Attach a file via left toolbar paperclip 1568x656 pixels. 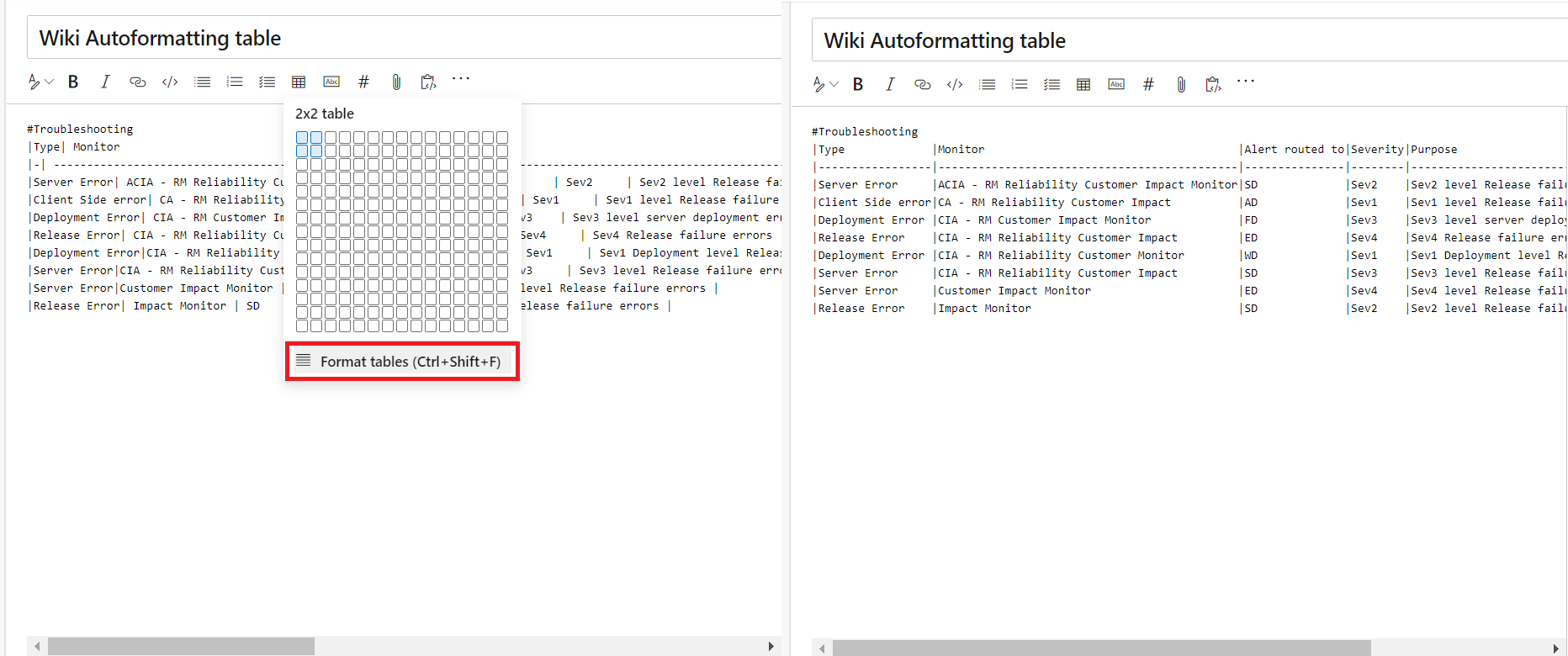(396, 82)
